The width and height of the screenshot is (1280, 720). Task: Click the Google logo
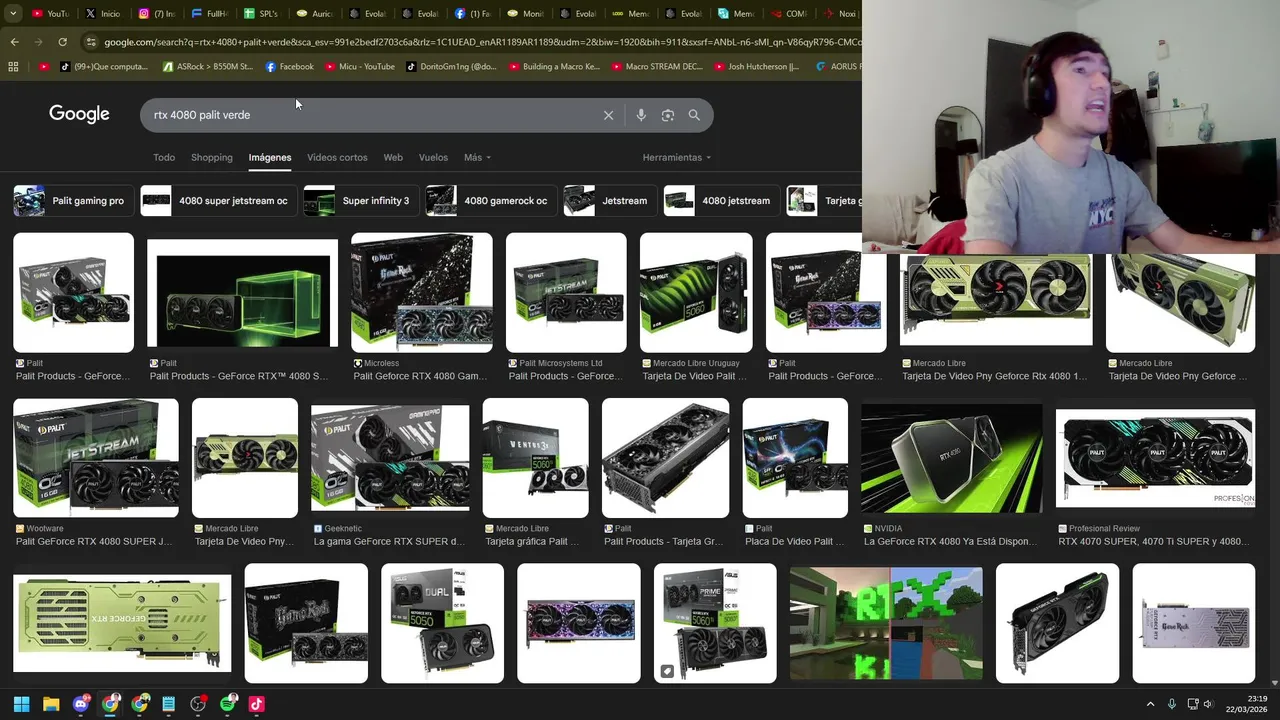(79, 114)
